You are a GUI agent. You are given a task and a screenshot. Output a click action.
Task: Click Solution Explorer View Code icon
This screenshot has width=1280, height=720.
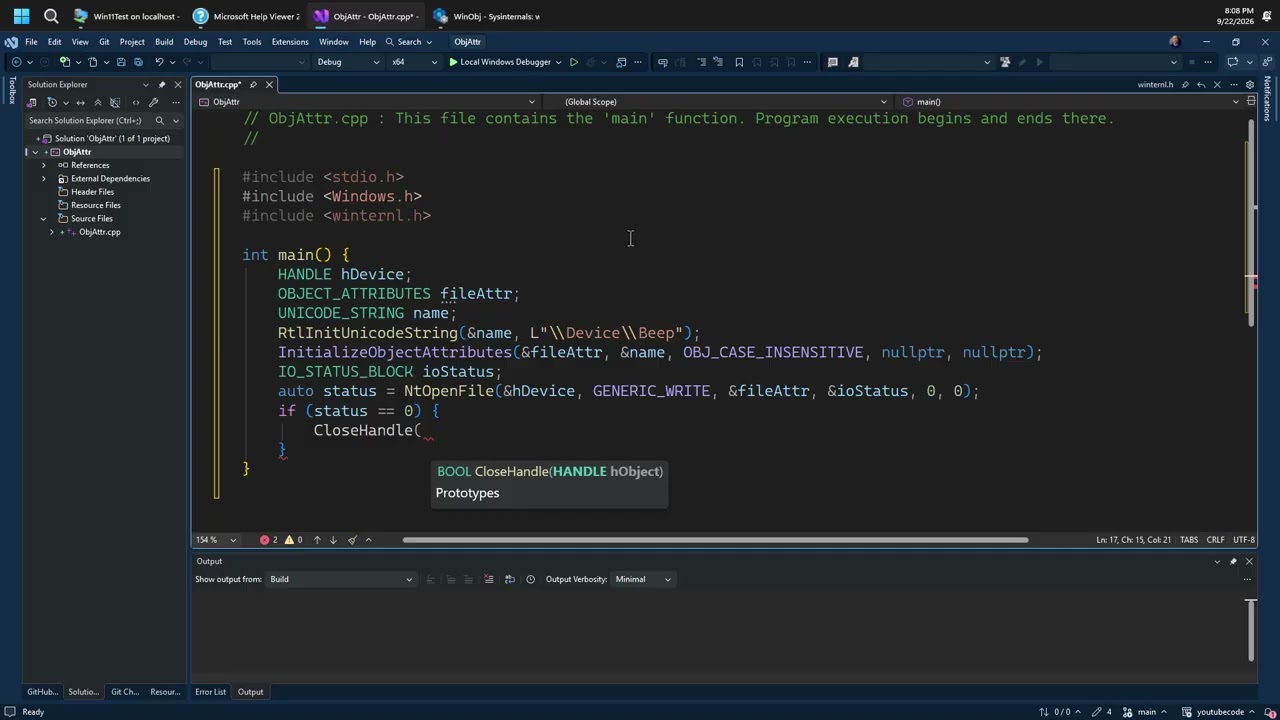coord(135,102)
